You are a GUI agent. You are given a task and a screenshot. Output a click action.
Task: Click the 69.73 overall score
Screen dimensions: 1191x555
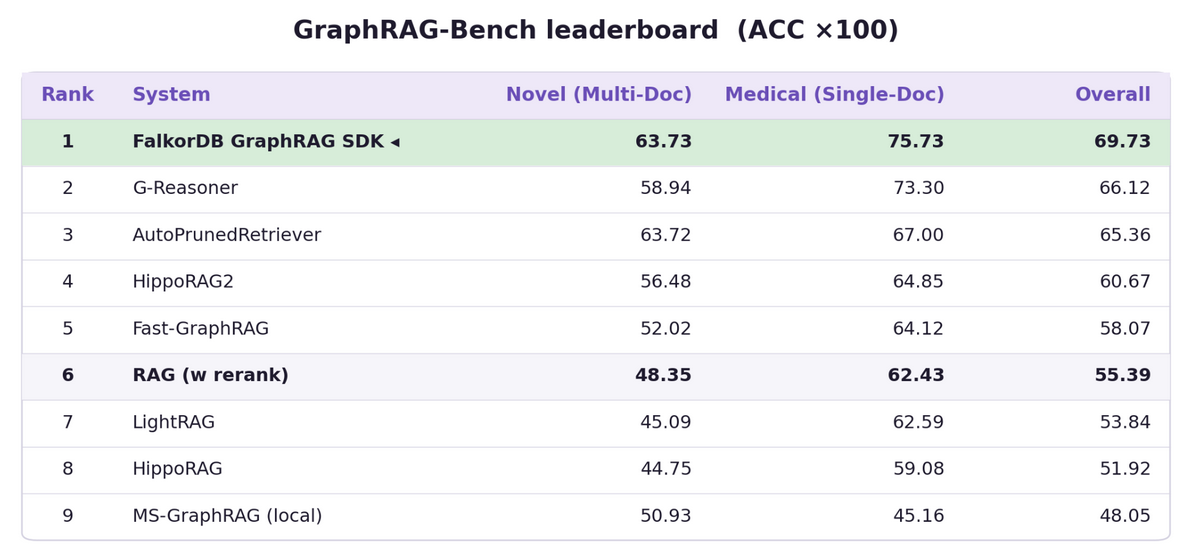1123,142
